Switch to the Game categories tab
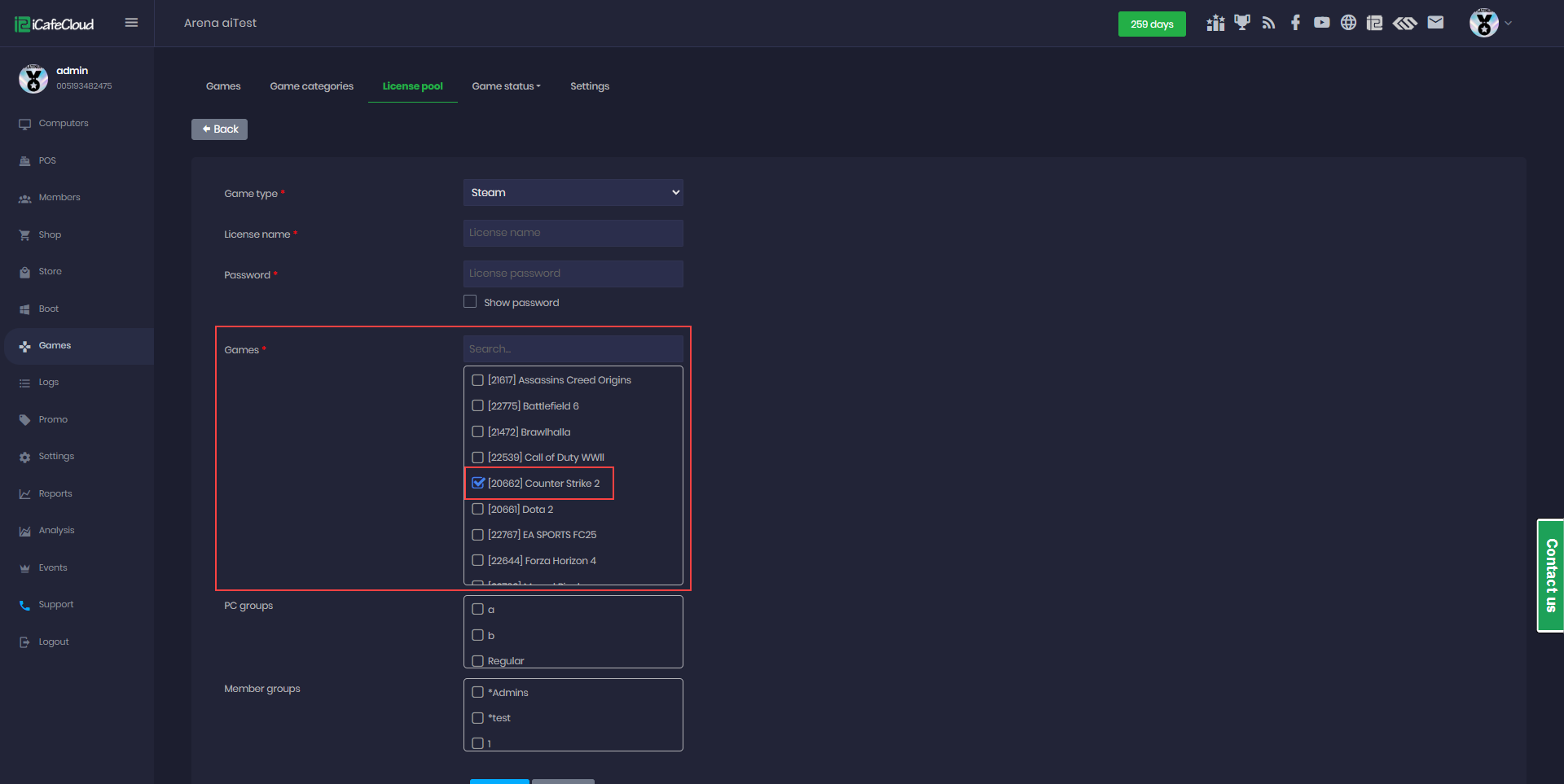The image size is (1564, 784). coord(311,86)
